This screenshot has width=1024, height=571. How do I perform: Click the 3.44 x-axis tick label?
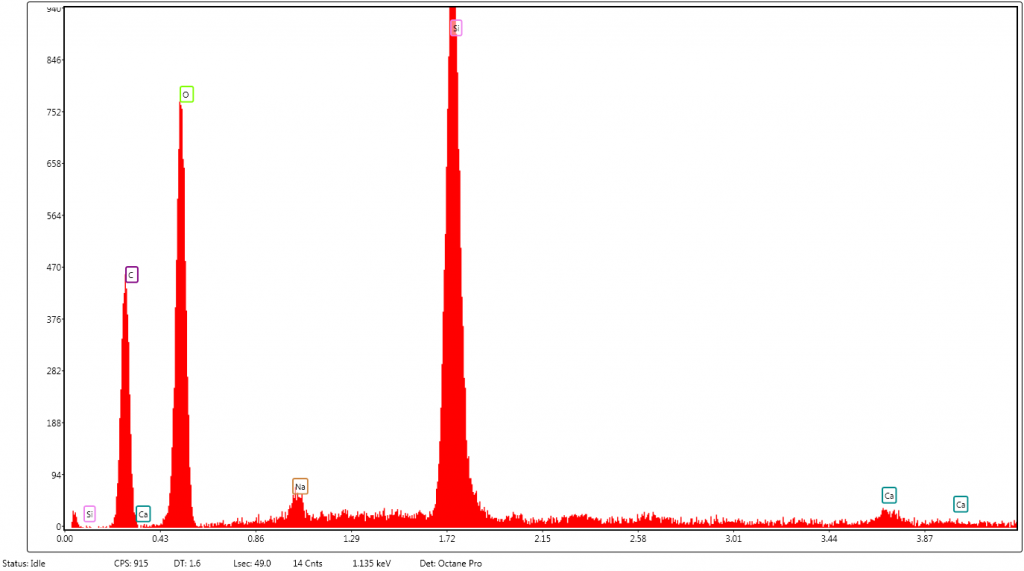(x=829, y=539)
